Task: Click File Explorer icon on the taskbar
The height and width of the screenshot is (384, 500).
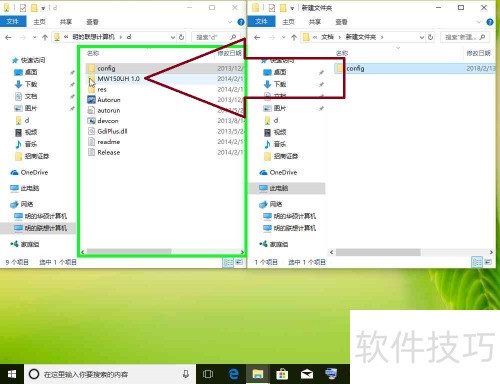Action: pyautogui.click(x=258, y=374)
